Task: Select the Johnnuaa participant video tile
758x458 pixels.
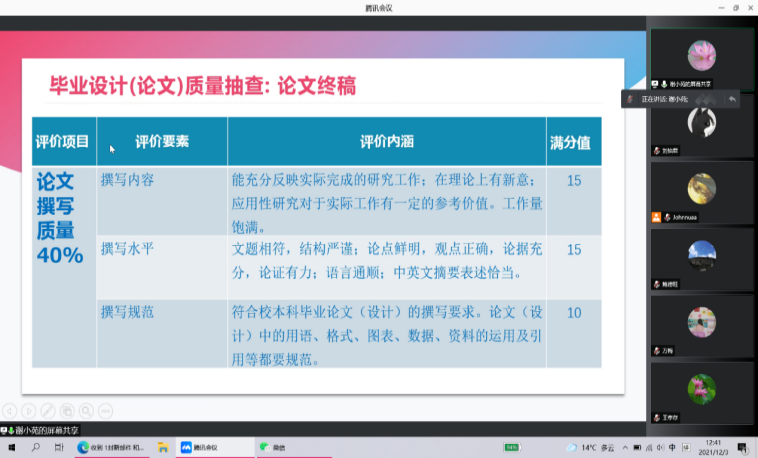Action: (702, 193)
